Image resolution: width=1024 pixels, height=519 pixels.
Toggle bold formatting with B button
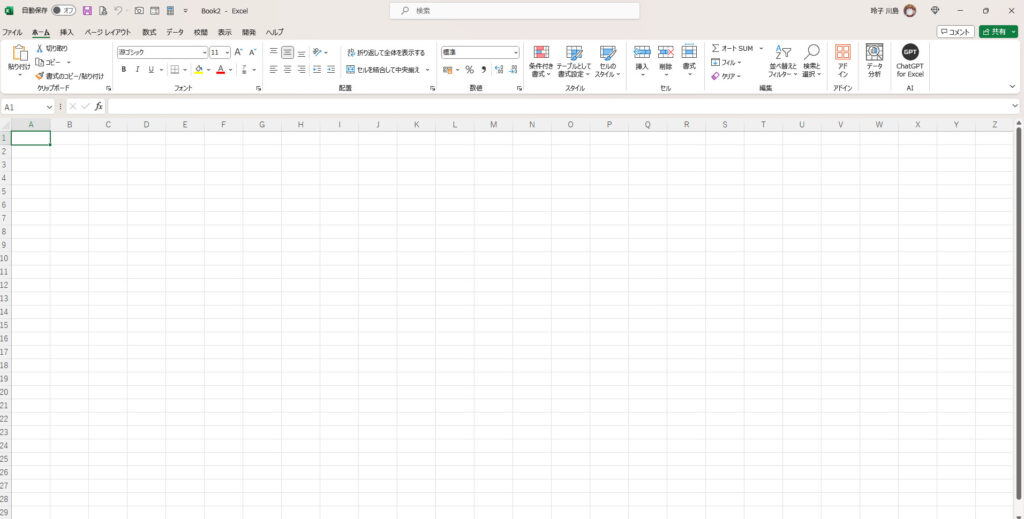[124, 70]
